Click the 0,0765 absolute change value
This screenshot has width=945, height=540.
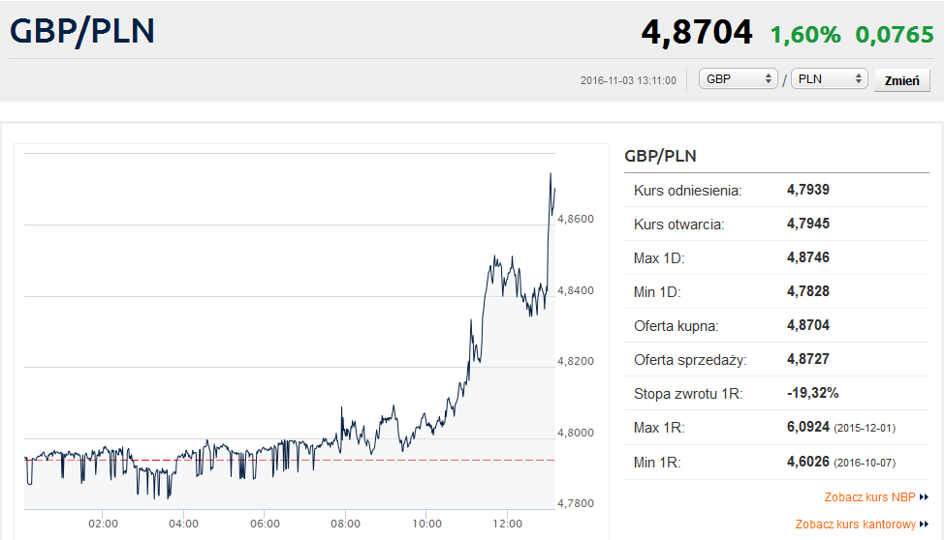tap(894, 35)
